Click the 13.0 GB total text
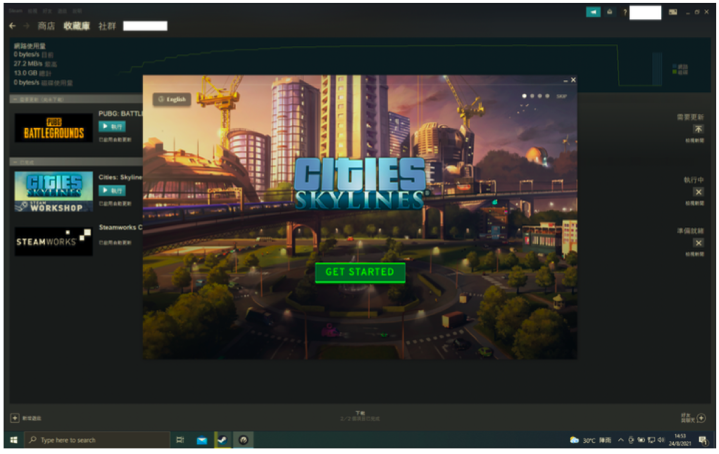 pos(32,73)
